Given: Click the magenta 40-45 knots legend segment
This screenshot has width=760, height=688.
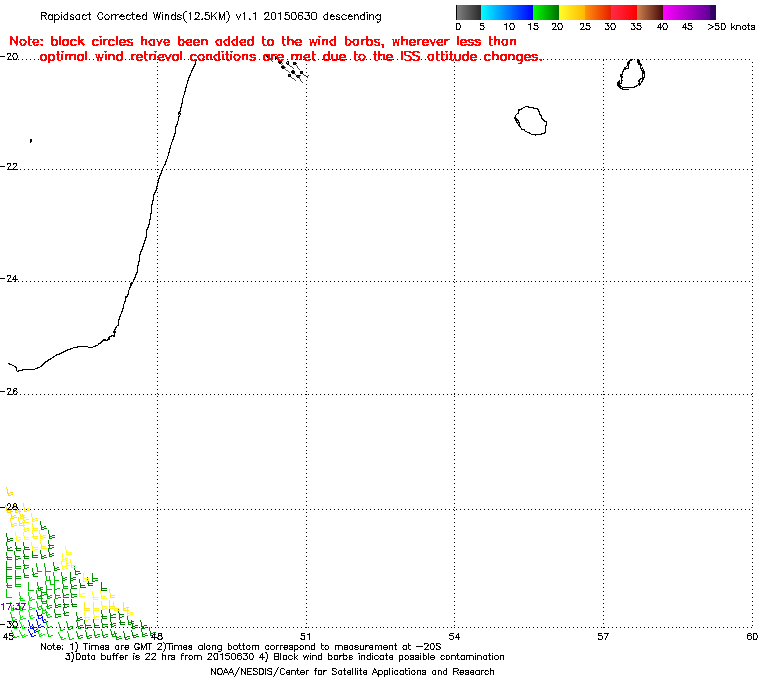Looking at the screenshot, I should coord(676,12).
